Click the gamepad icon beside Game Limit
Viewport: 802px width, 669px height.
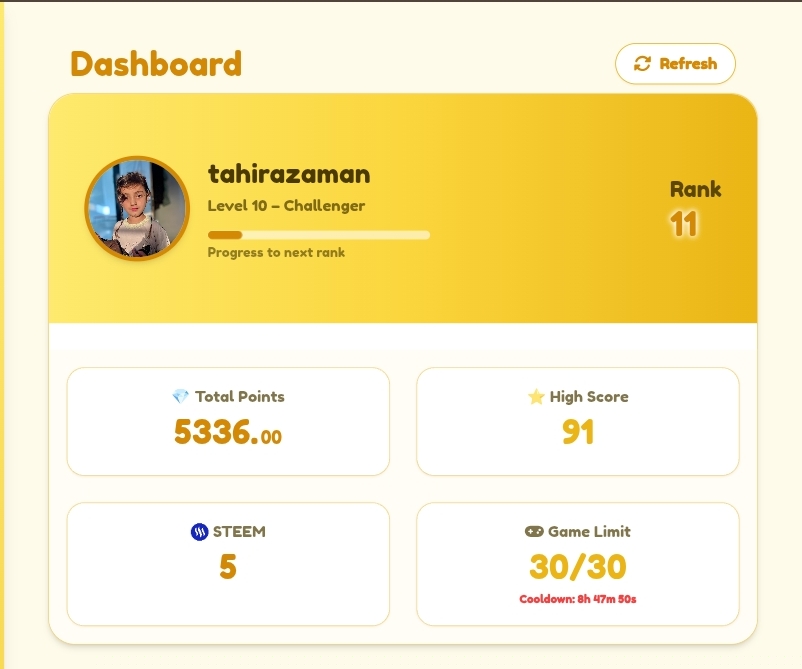[x=534, y=531]
